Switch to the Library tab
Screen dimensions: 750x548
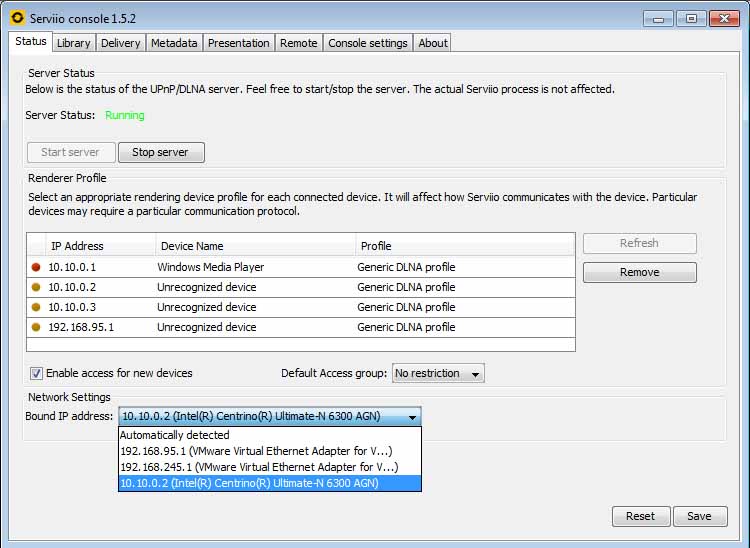[x=73, y=43]
